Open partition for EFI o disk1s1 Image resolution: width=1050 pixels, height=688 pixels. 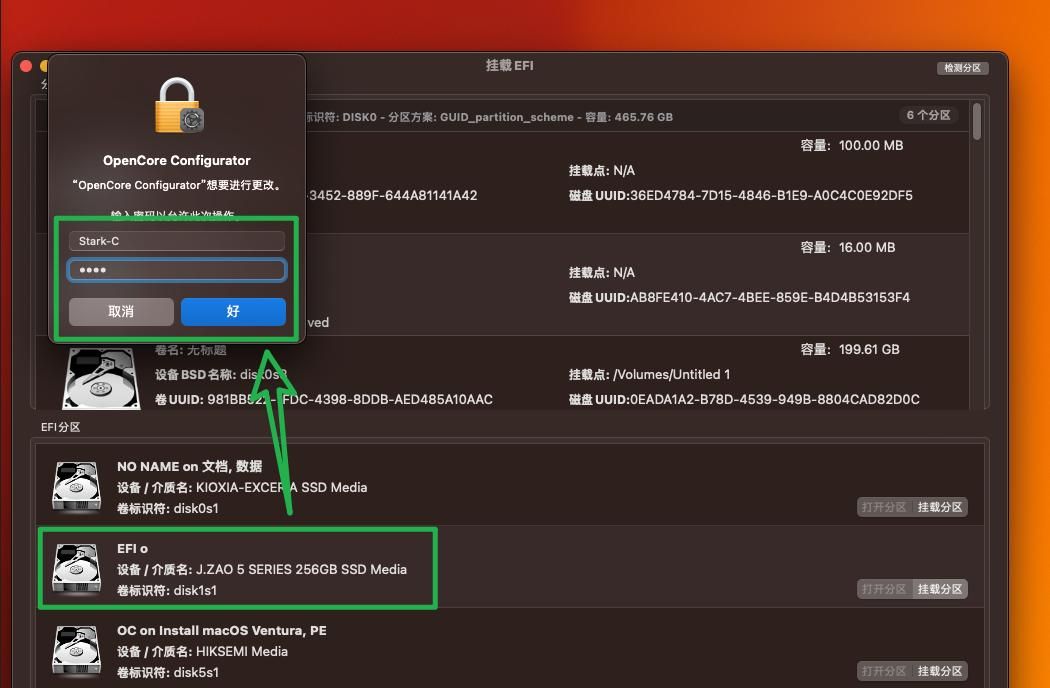[x=884, y=589]
